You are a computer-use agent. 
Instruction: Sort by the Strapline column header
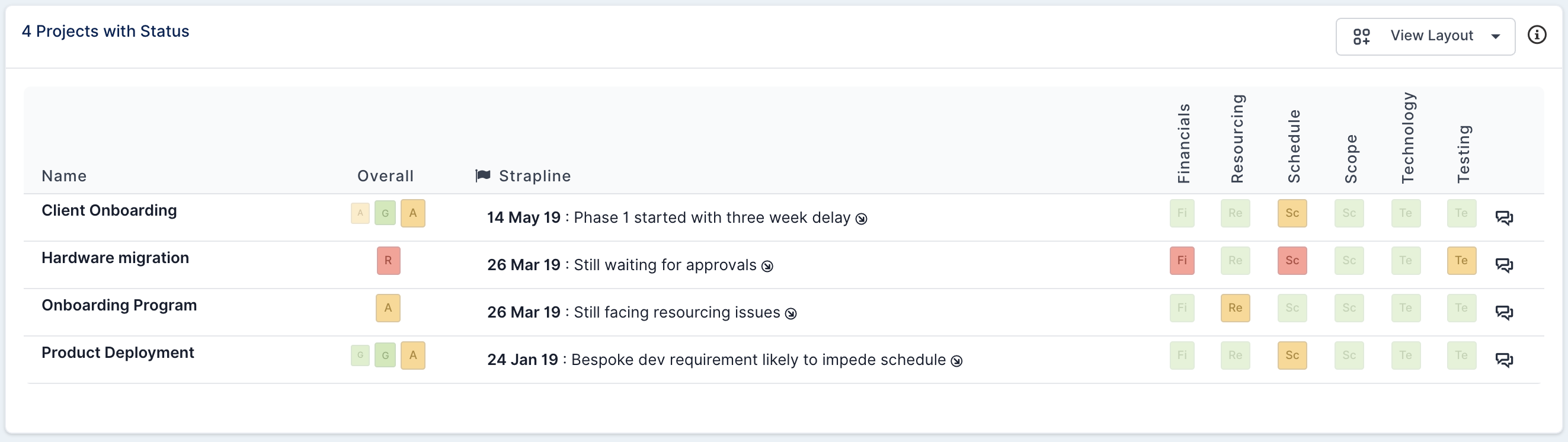[535, 176]
